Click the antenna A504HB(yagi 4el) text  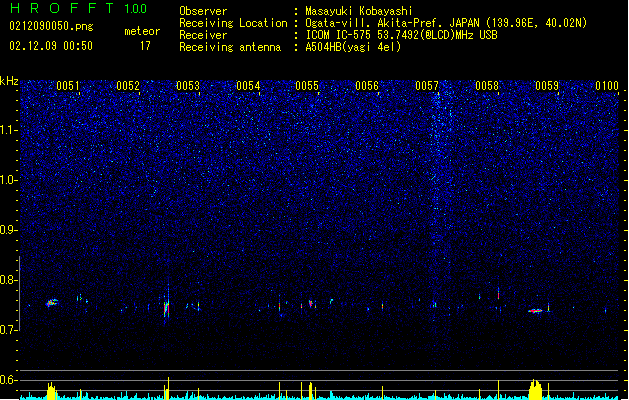[x=353, y=47]
